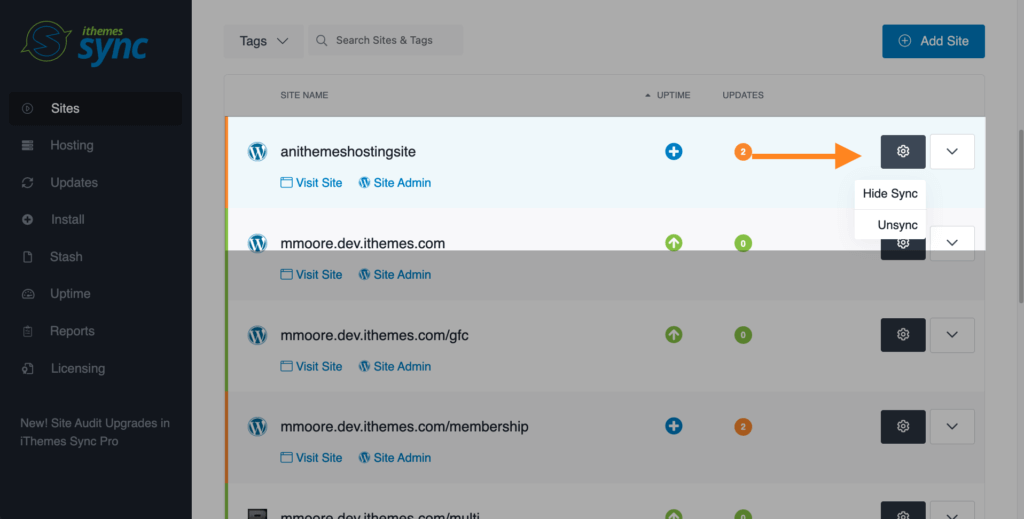Click the 0 updates badge for gfc site
The width and height of the screenshot is (1024, 519).
coord(743,335)
